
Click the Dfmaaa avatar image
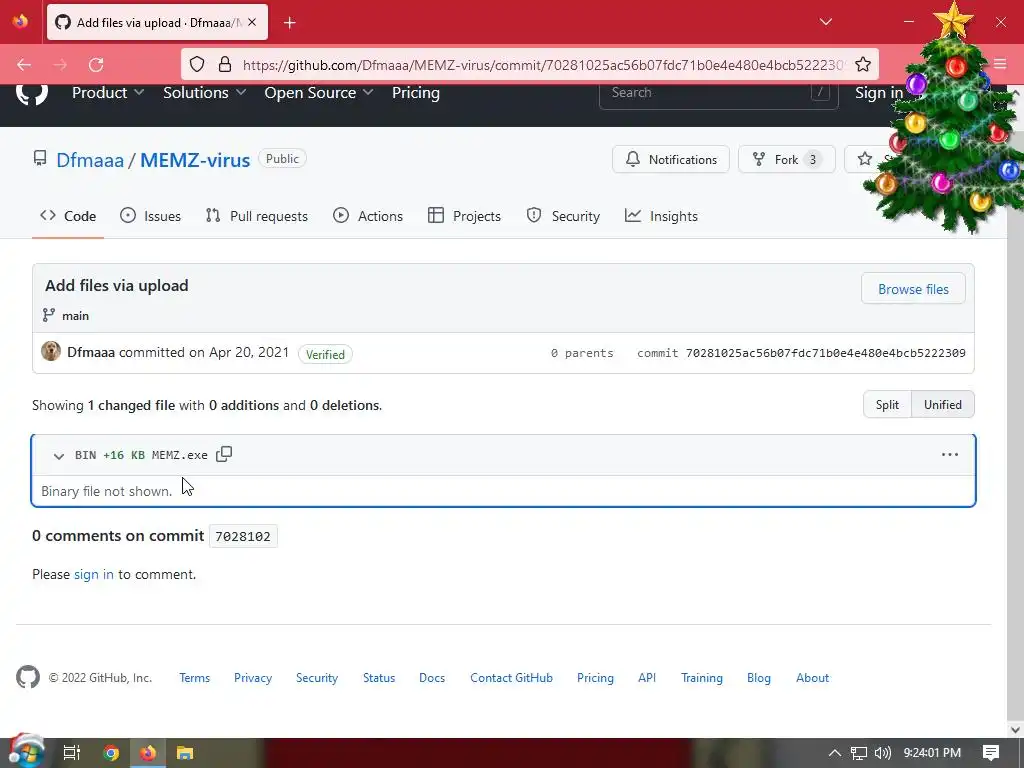(51, 351)
